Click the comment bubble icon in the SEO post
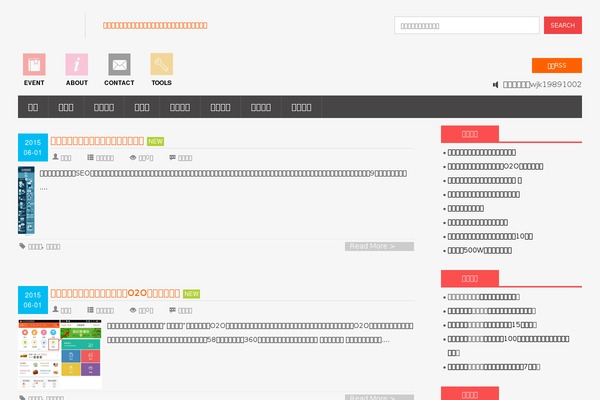600x400 pixels. [173, 157]
